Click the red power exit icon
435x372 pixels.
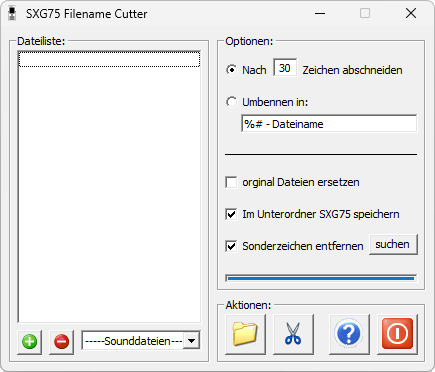[x=397, y=334]
